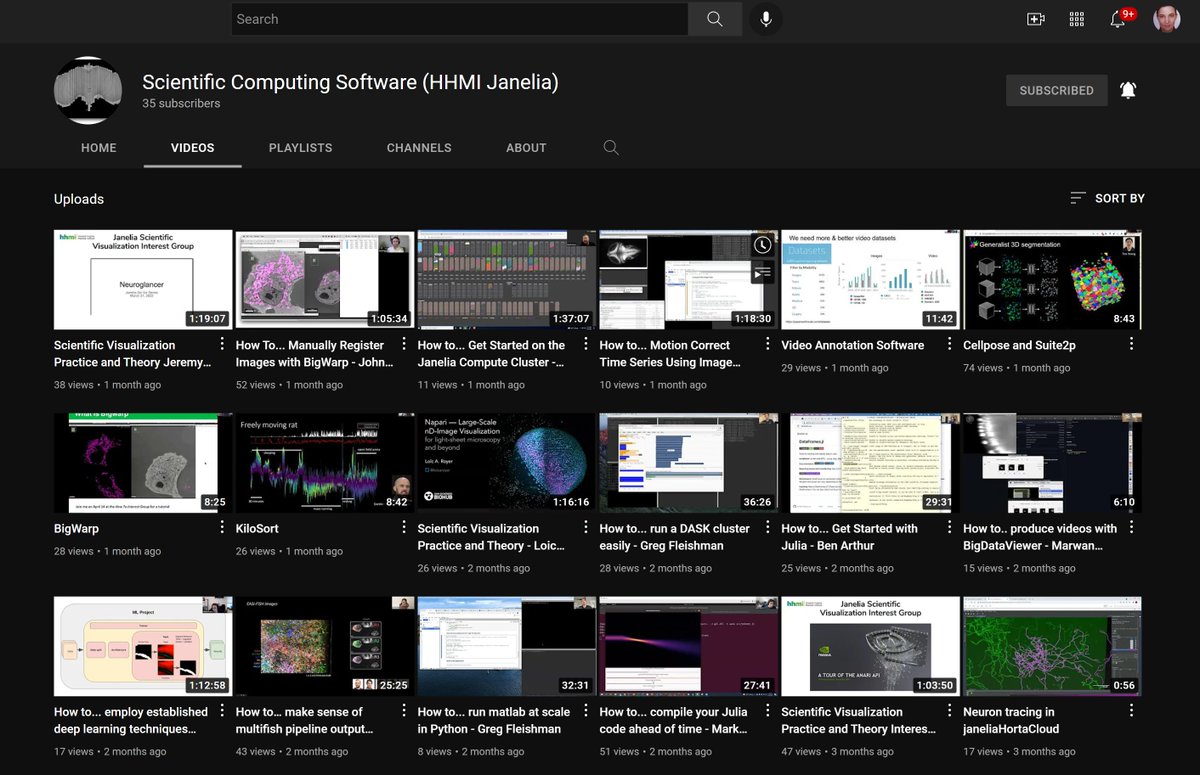
Task: Open the Cellpose 3D segmentation thumbnail
Action: coord(1052,280)
